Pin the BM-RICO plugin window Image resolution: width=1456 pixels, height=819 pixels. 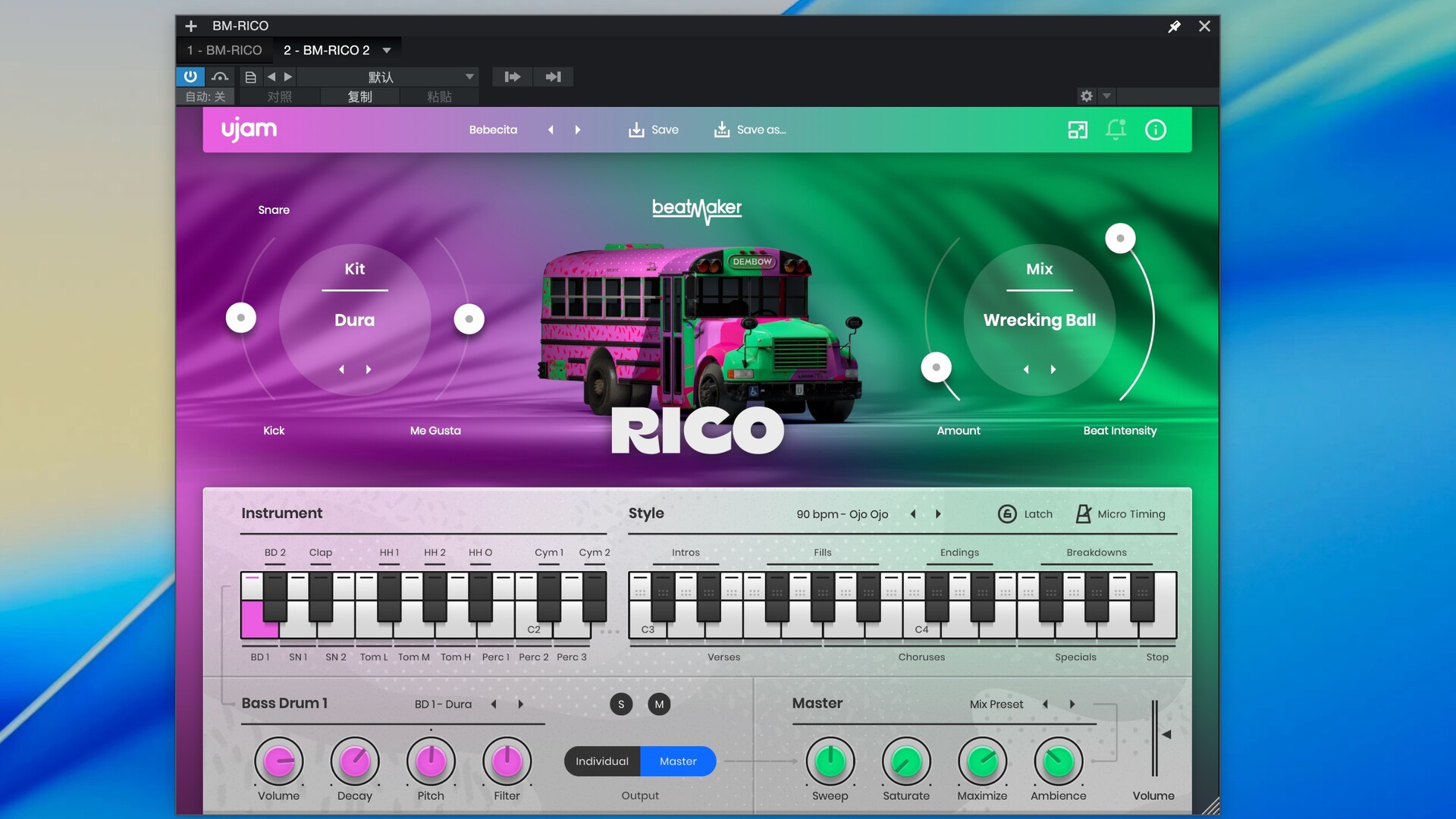click(x=1175, y=27)
